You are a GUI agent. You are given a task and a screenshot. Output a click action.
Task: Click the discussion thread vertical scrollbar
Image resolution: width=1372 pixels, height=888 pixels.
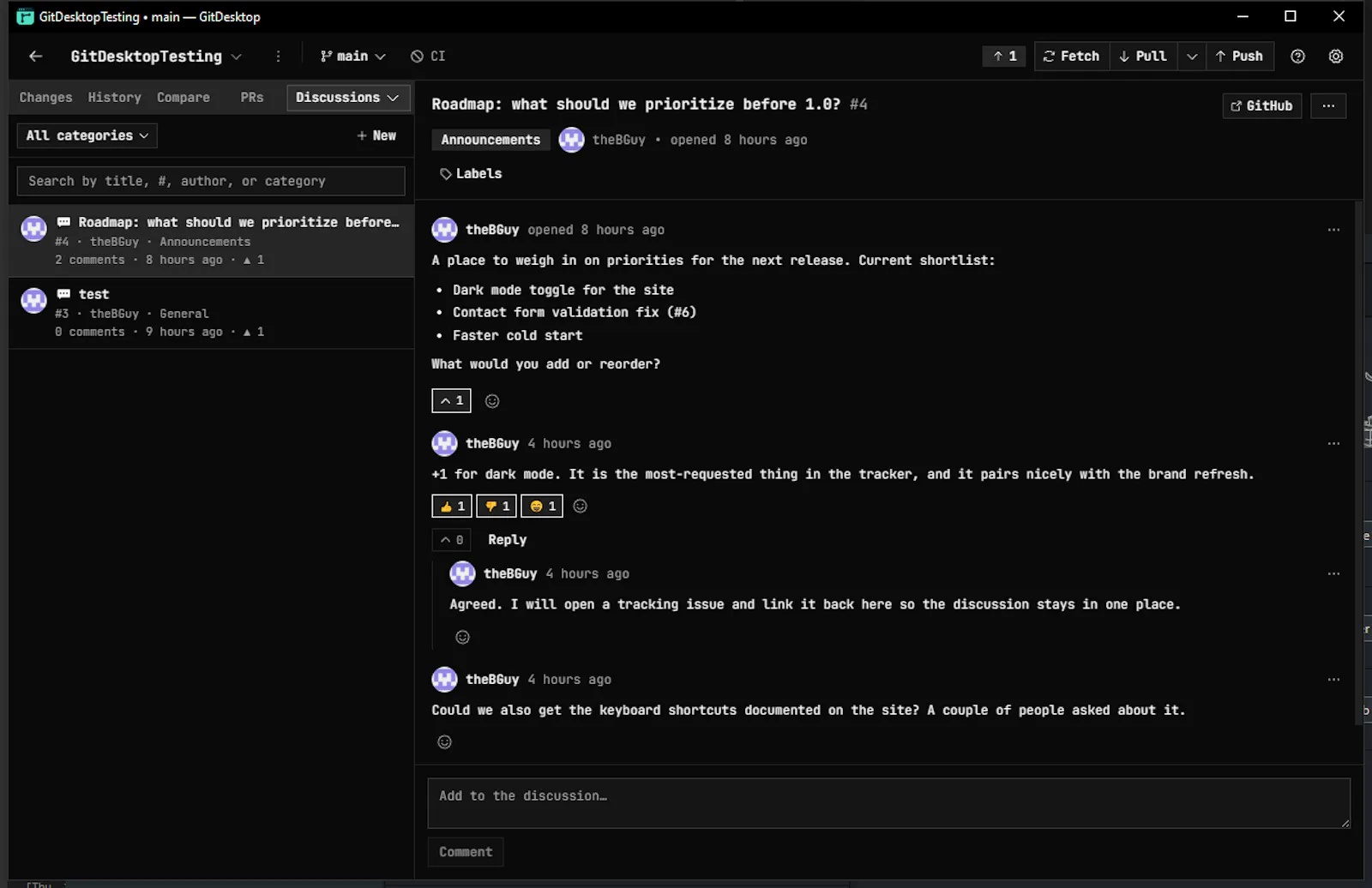click(1358, 463)
